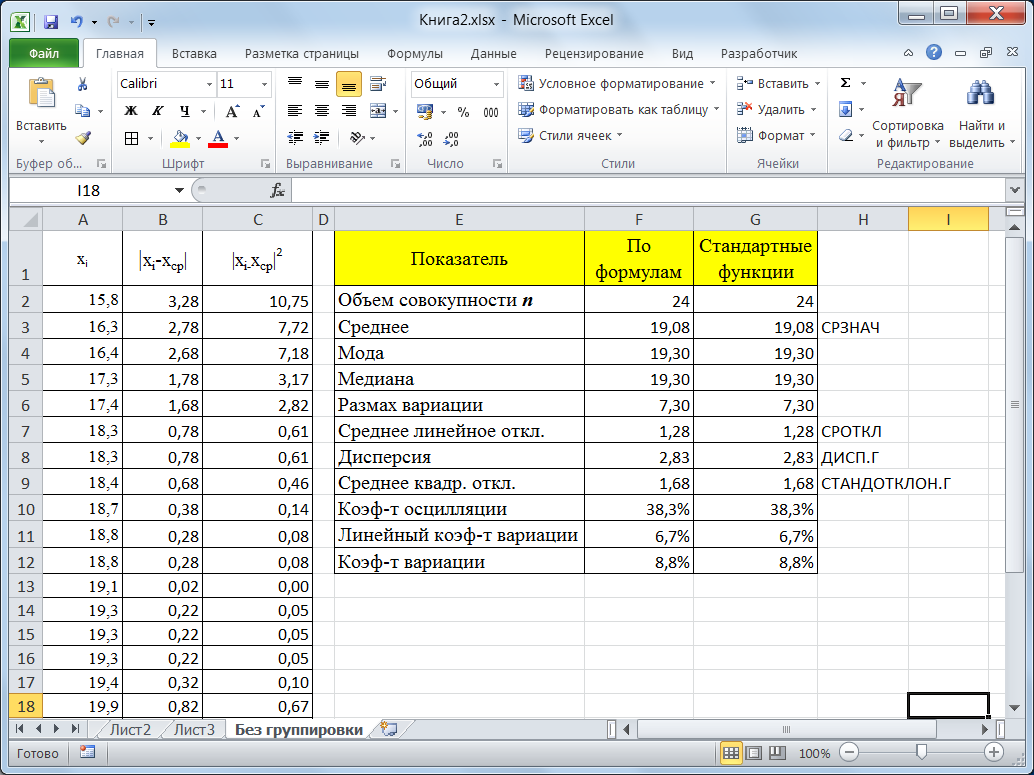The image size is (1034, 775).
Task: Click the Clear eraser icon
Action: click(846, 136)
